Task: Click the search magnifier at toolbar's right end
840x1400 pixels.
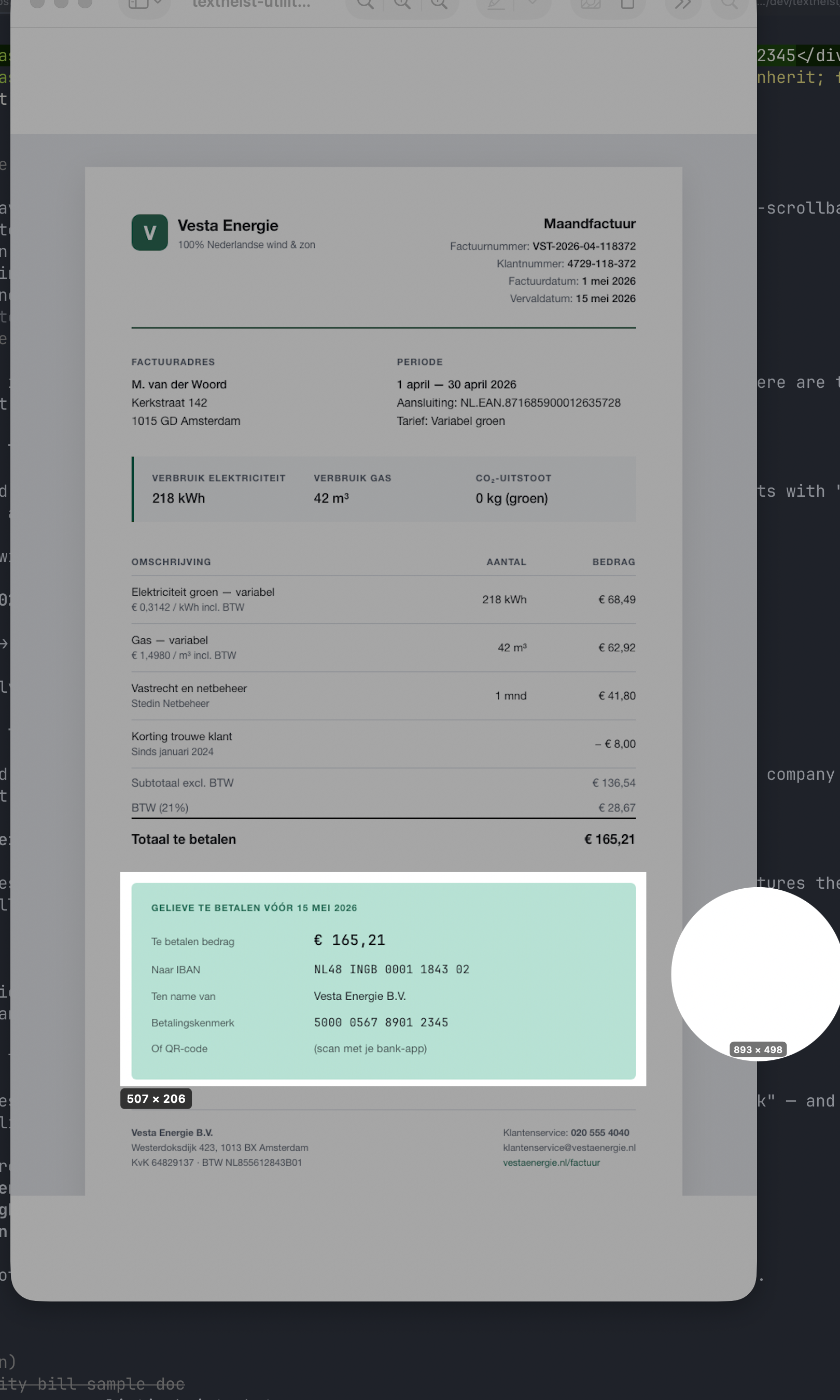Action: (729, 4)
